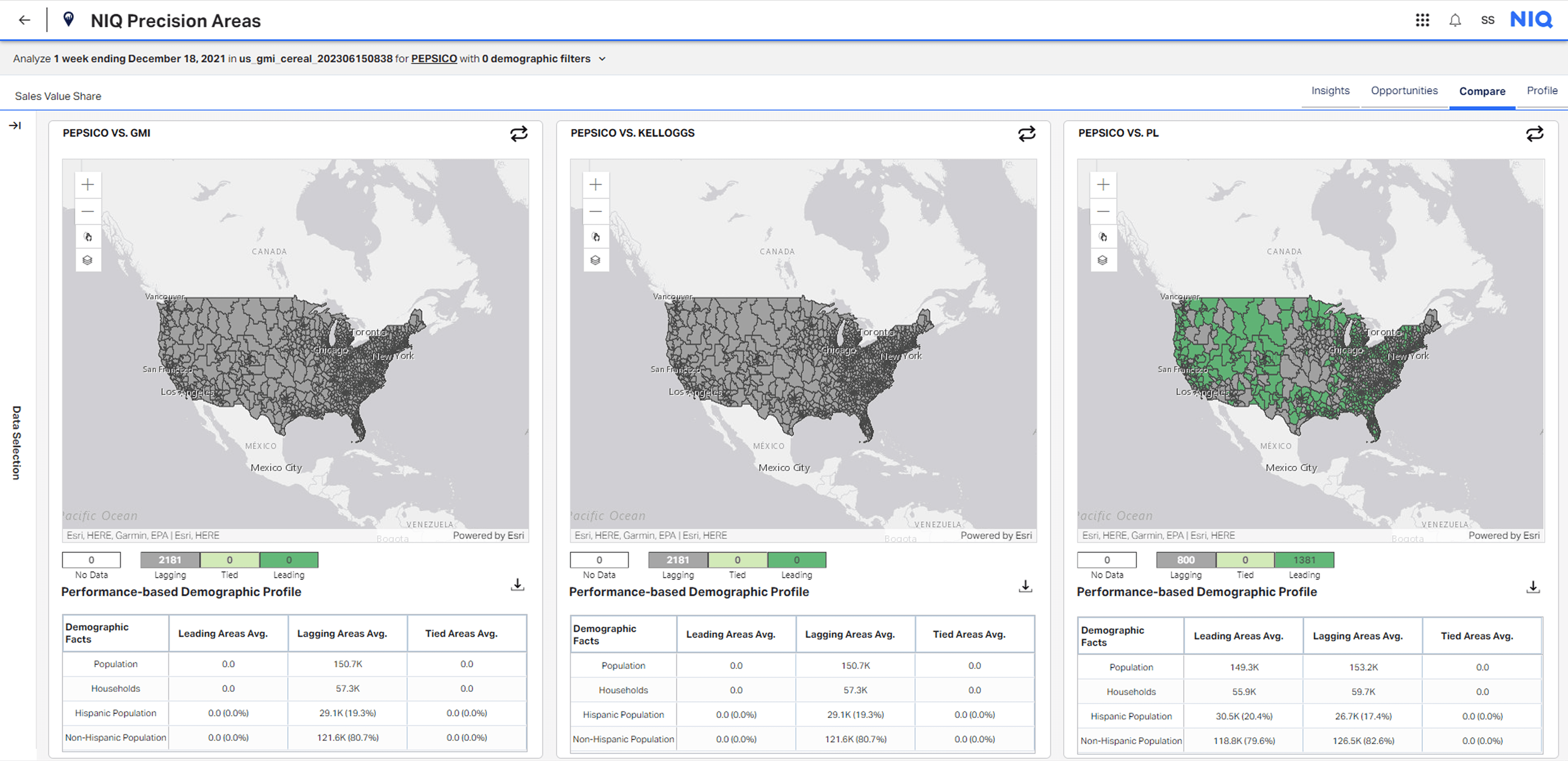Select the Compare tab
Screen dimensions: 1568x761
click(x=1482, y=91)
